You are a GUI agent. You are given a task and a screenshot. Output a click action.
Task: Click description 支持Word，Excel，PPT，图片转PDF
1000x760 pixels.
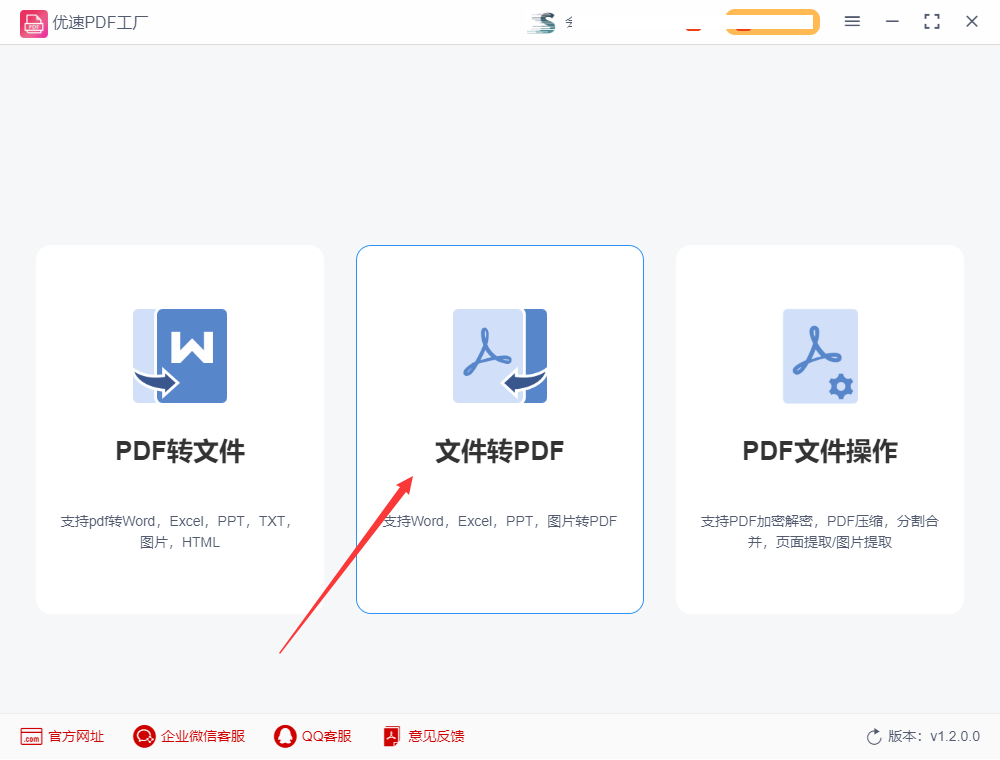[500, 522]
